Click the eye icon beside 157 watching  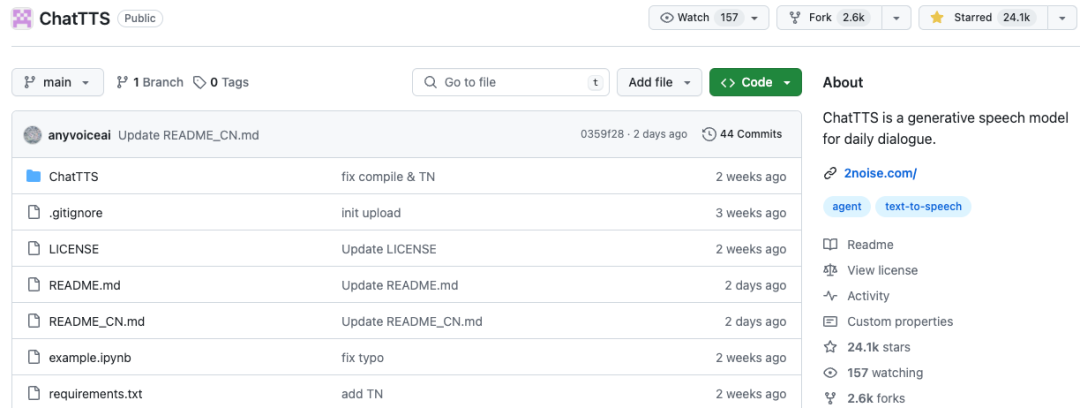(x=831, y=373)
